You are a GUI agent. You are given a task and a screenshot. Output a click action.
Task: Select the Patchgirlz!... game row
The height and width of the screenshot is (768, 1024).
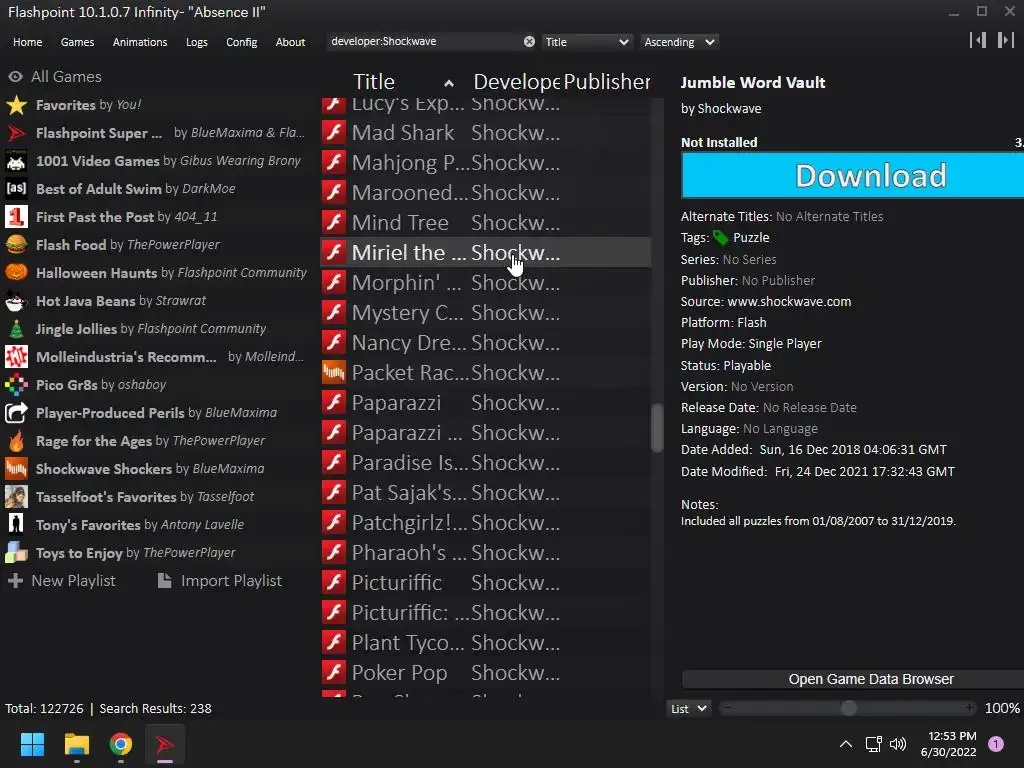(486, 522)
